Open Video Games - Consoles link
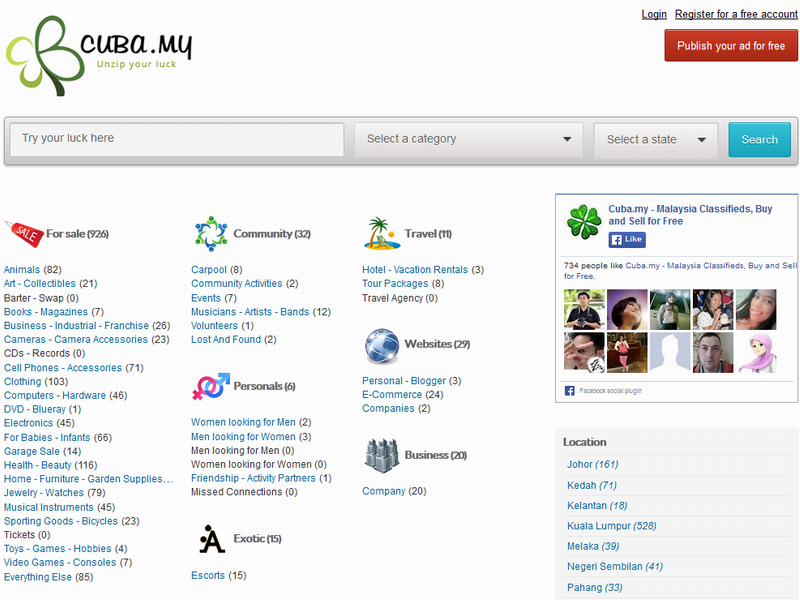Viewport: 800px width, 600px height. [x=60, y=562]
